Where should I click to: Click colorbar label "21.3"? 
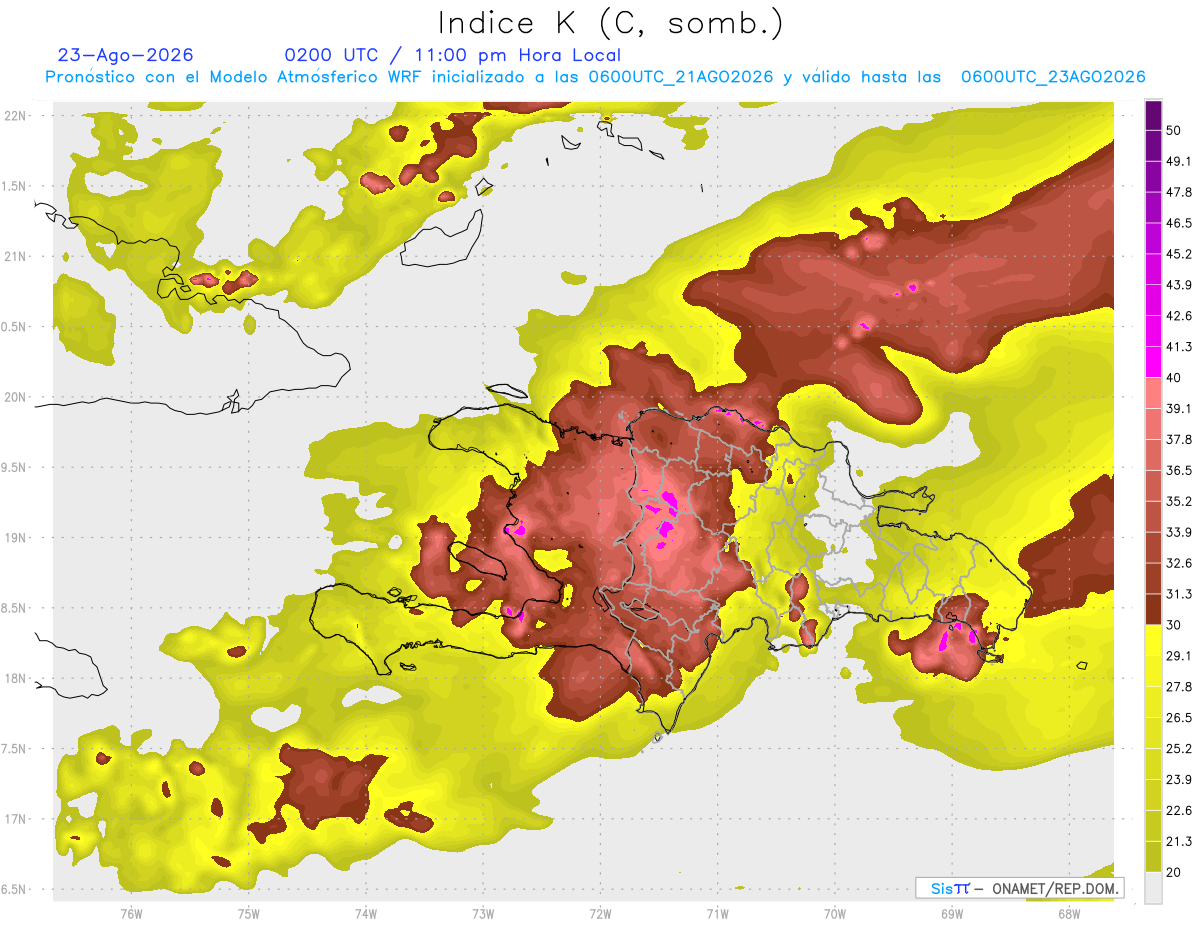(x=1179, y=841)
